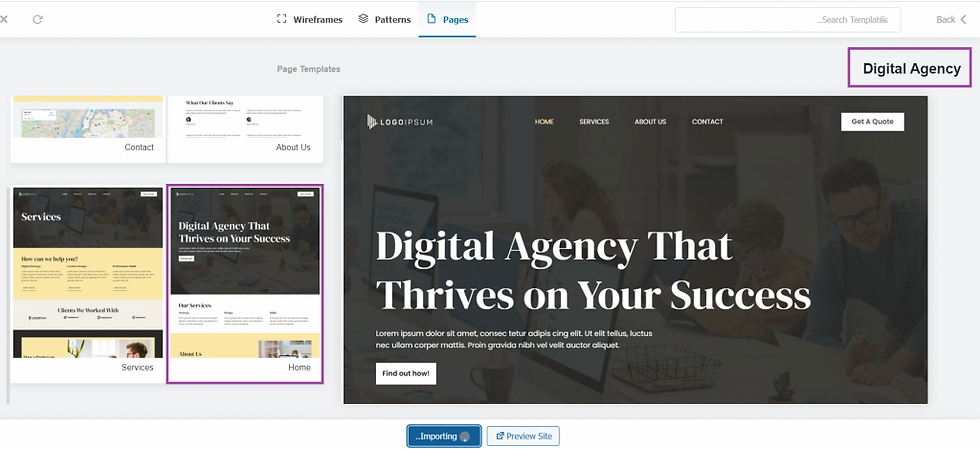
Task: Click the Page Templates heading text
Action: [x=309, y=69]
